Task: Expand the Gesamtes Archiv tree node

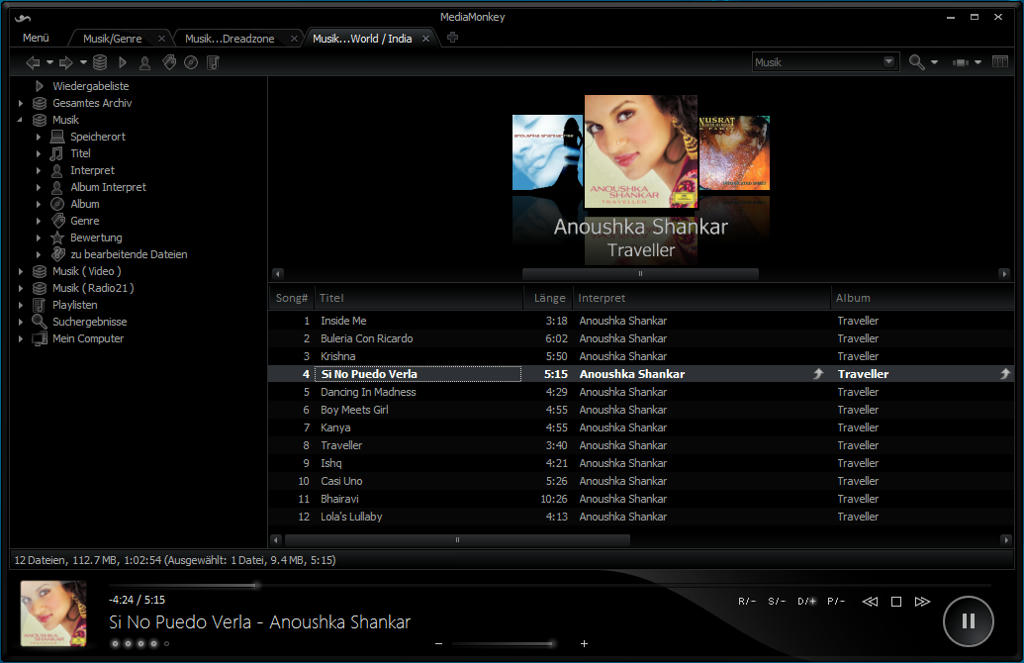Action: tap(20, 103)
